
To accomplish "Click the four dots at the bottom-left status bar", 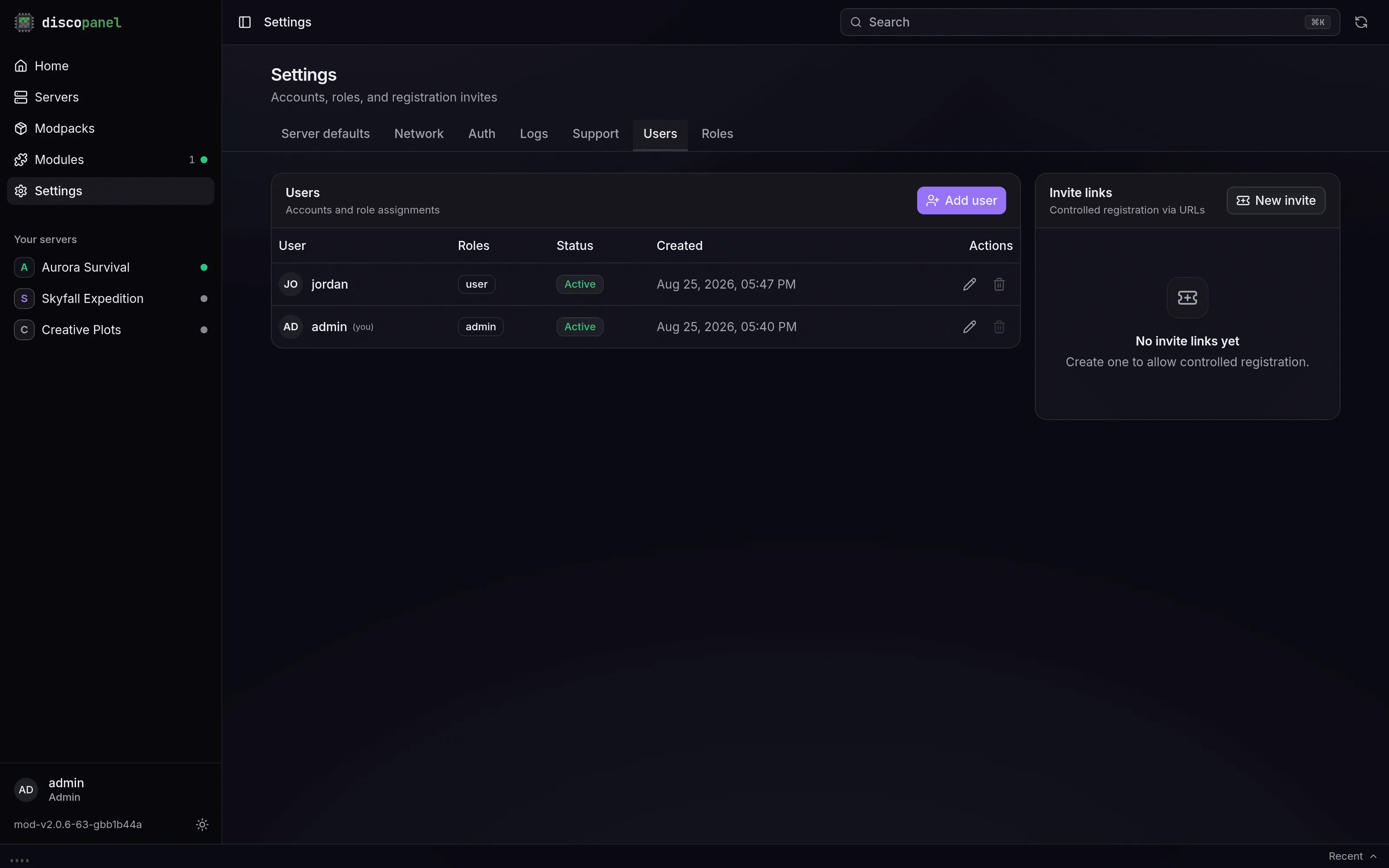I will [20, 860].
